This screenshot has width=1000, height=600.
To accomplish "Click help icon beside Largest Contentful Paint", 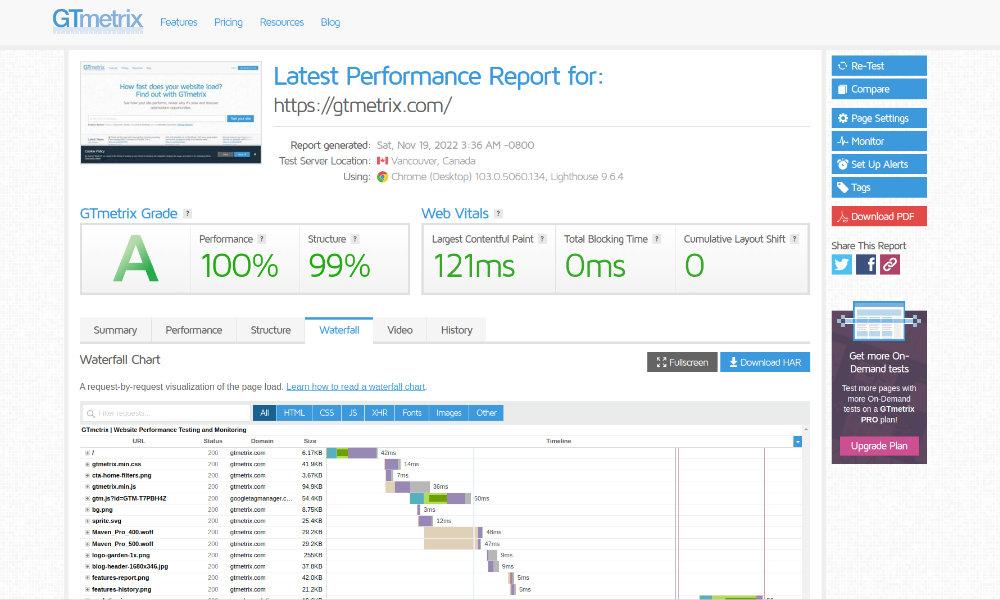I will pyautogui.click(x=542, y=239).
